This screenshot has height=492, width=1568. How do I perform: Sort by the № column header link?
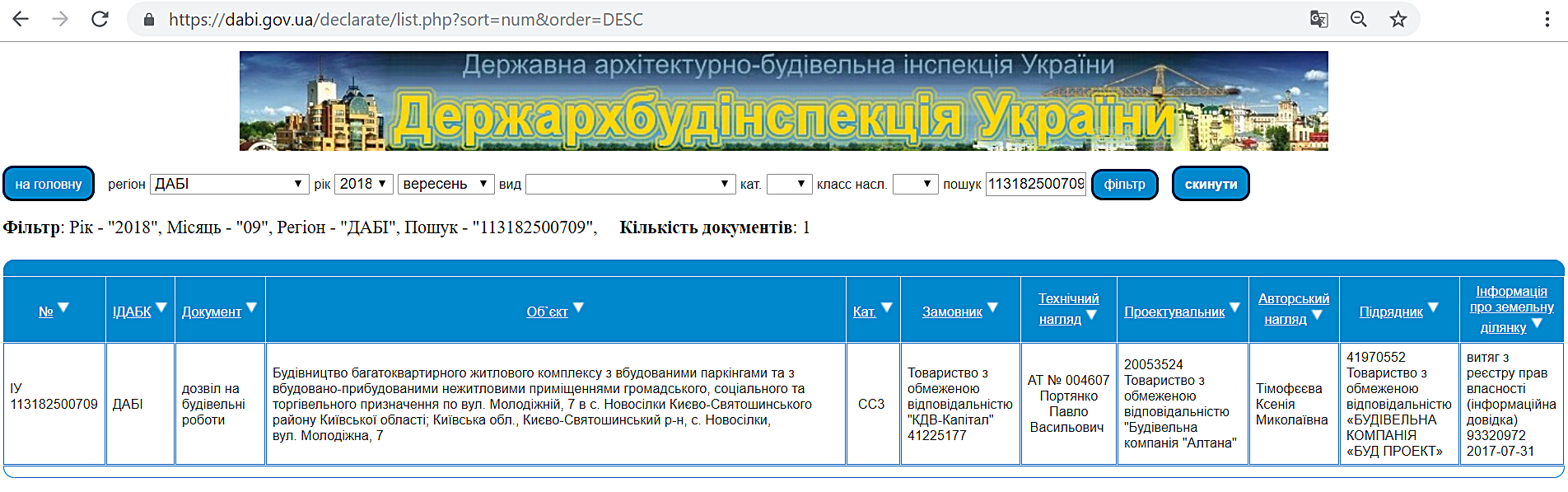click(46, 312)
